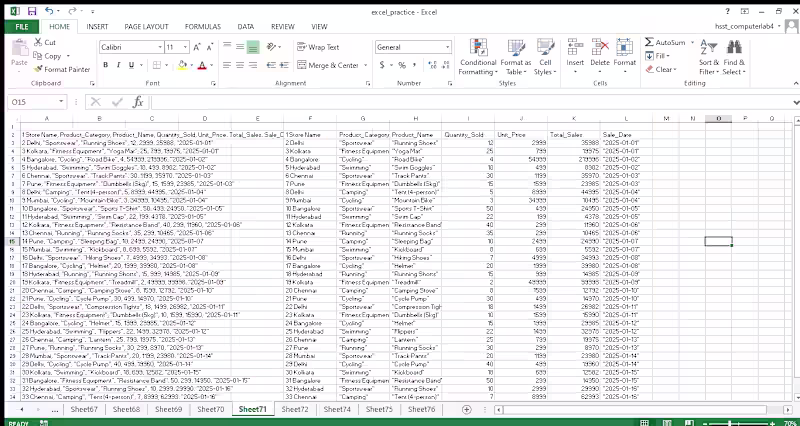Decrease the indent level
This screenshot has height=426, width=800.
[x=271, y=65]
